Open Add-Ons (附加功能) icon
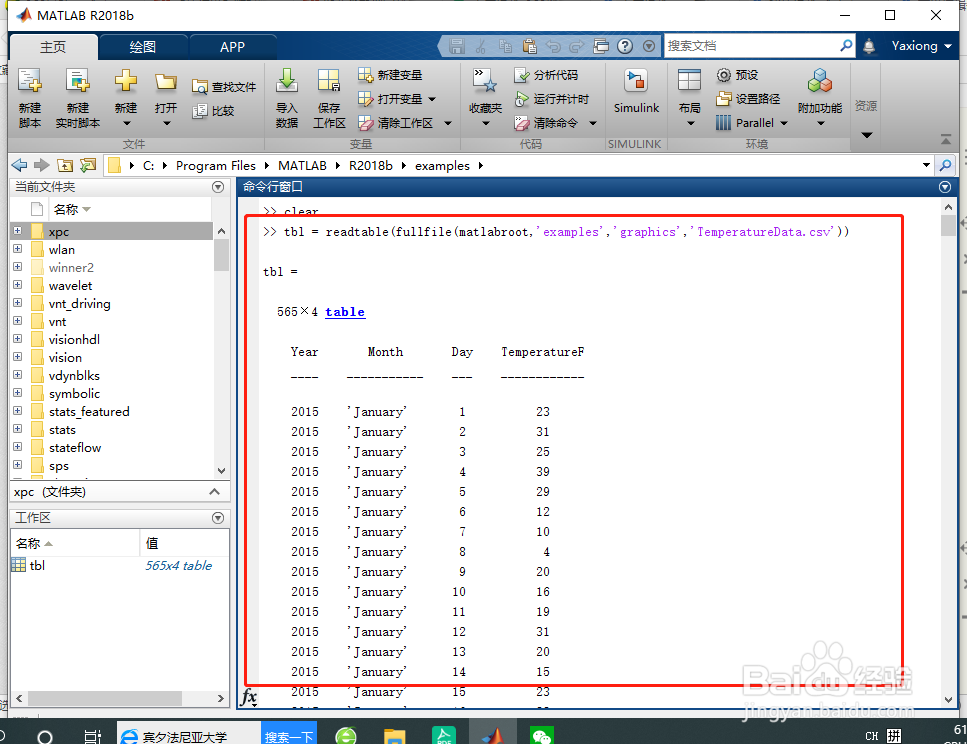967x744 pixels. (820, 81)
